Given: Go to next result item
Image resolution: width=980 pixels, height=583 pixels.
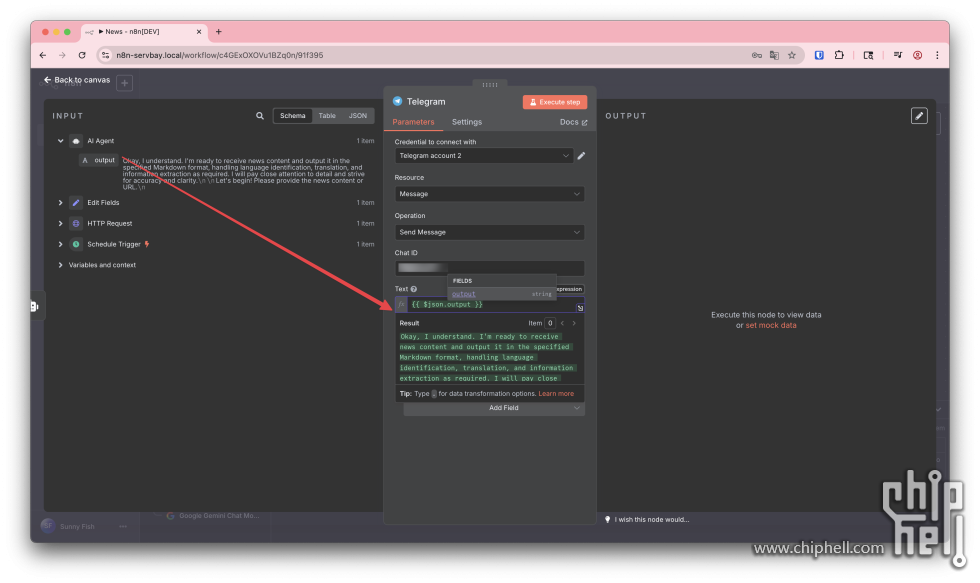Looking at the screenshot, I should (574, 323).
